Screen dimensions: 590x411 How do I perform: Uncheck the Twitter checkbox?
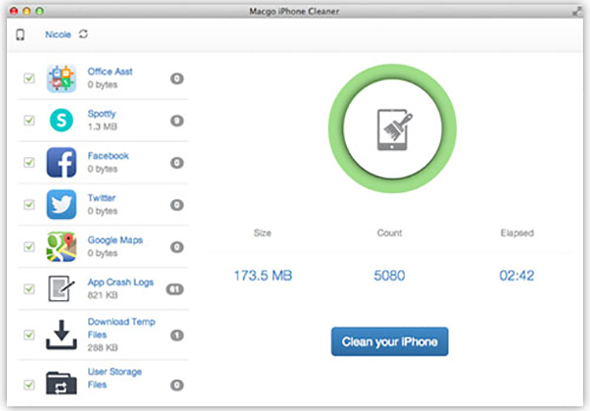[x=29, y=205]
